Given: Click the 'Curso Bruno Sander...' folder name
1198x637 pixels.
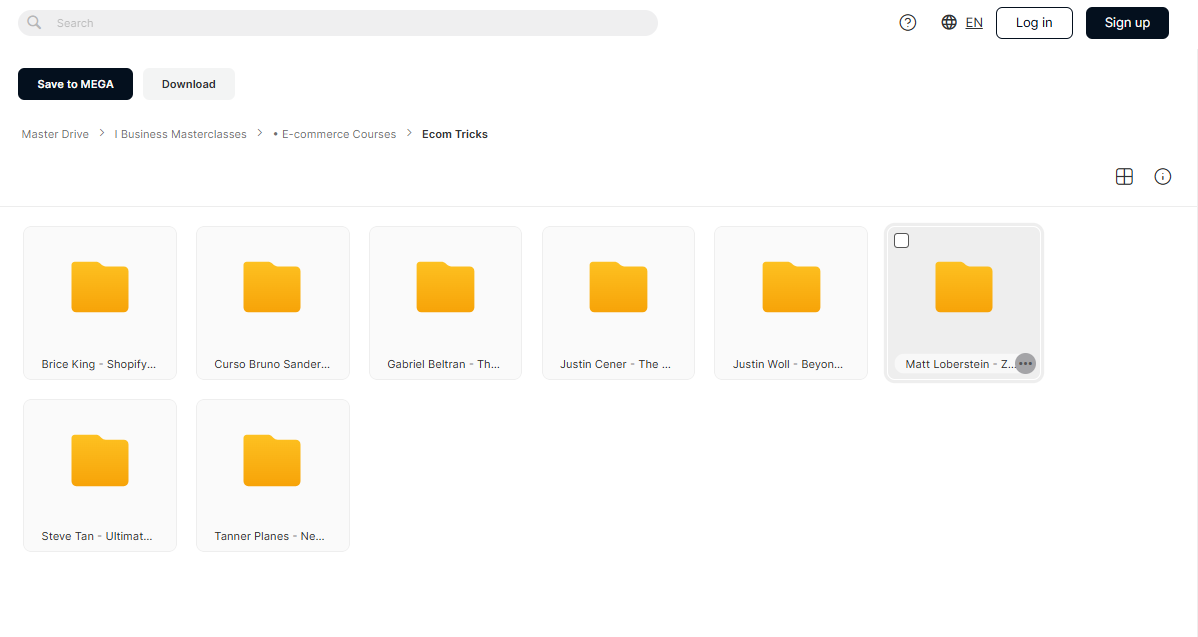Looking at the screenshot, I should click(x=272, y=364).
